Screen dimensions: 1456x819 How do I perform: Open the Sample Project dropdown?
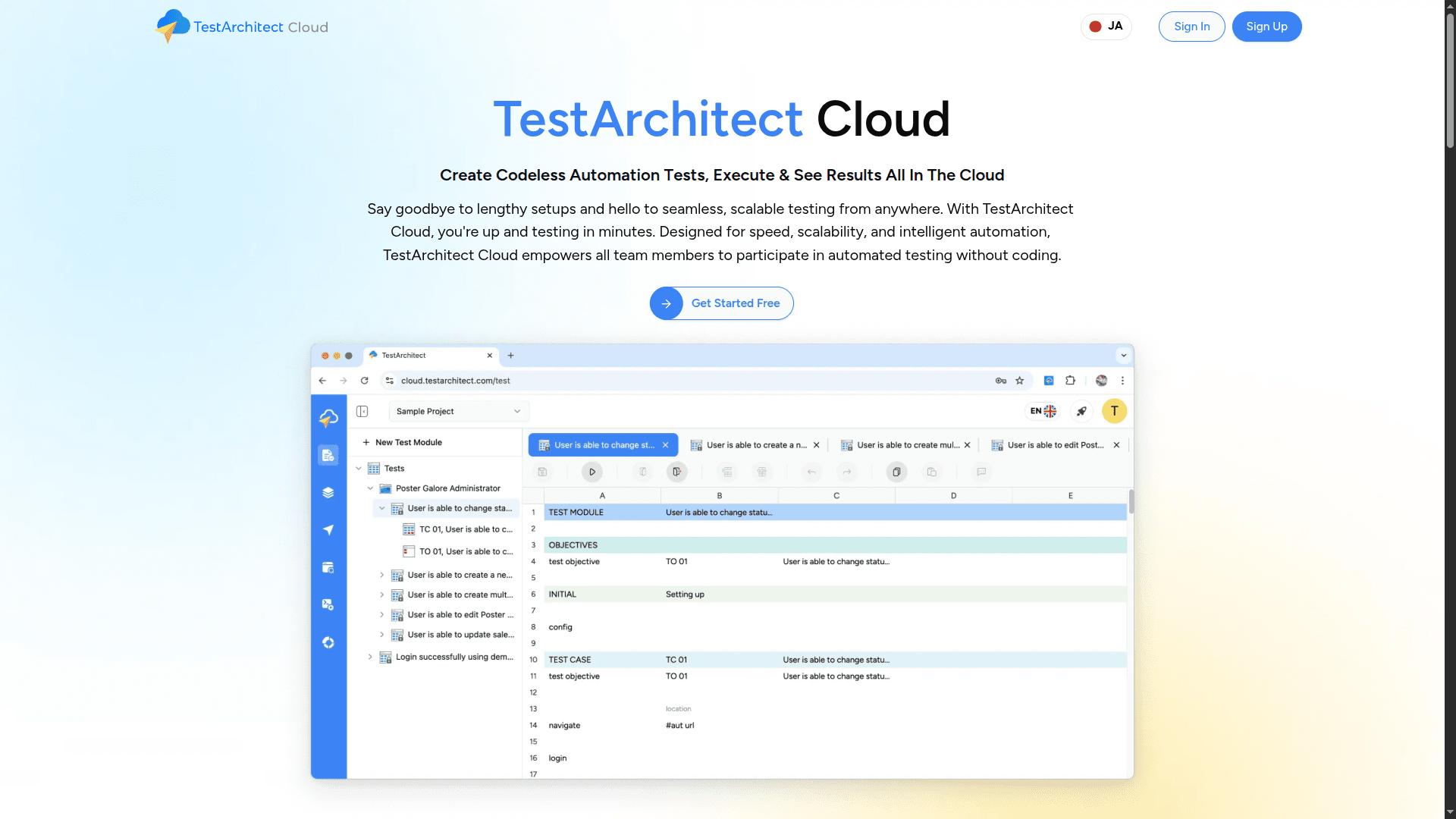tap(459, 411)
